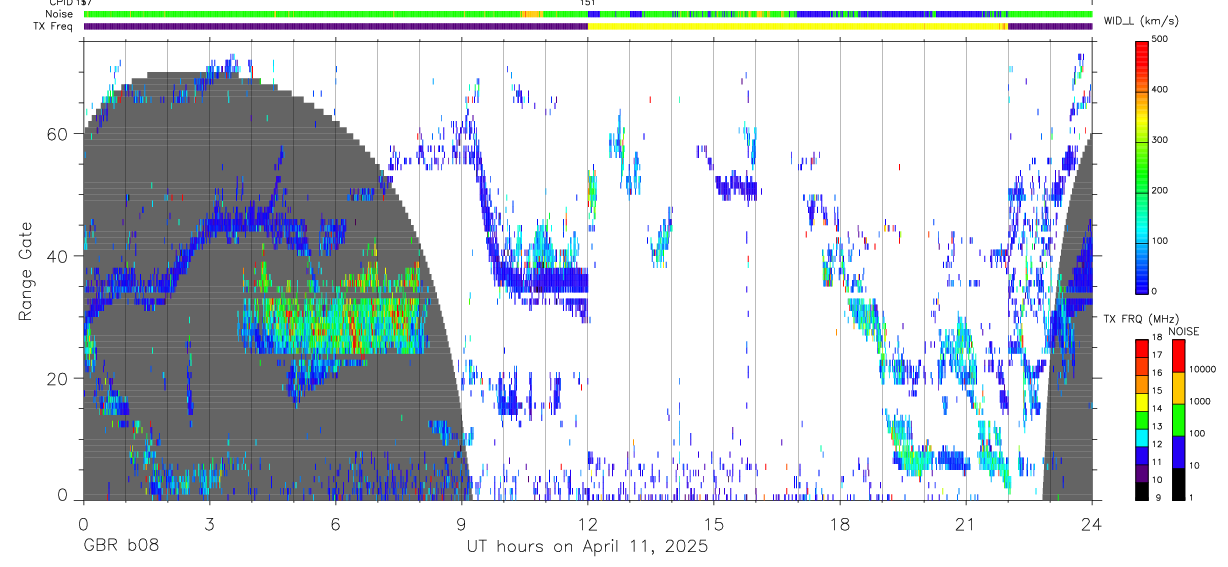Click the 'NOISE' legend title
Viewport: 1228px width, 567px height.
coord(1183,331)
